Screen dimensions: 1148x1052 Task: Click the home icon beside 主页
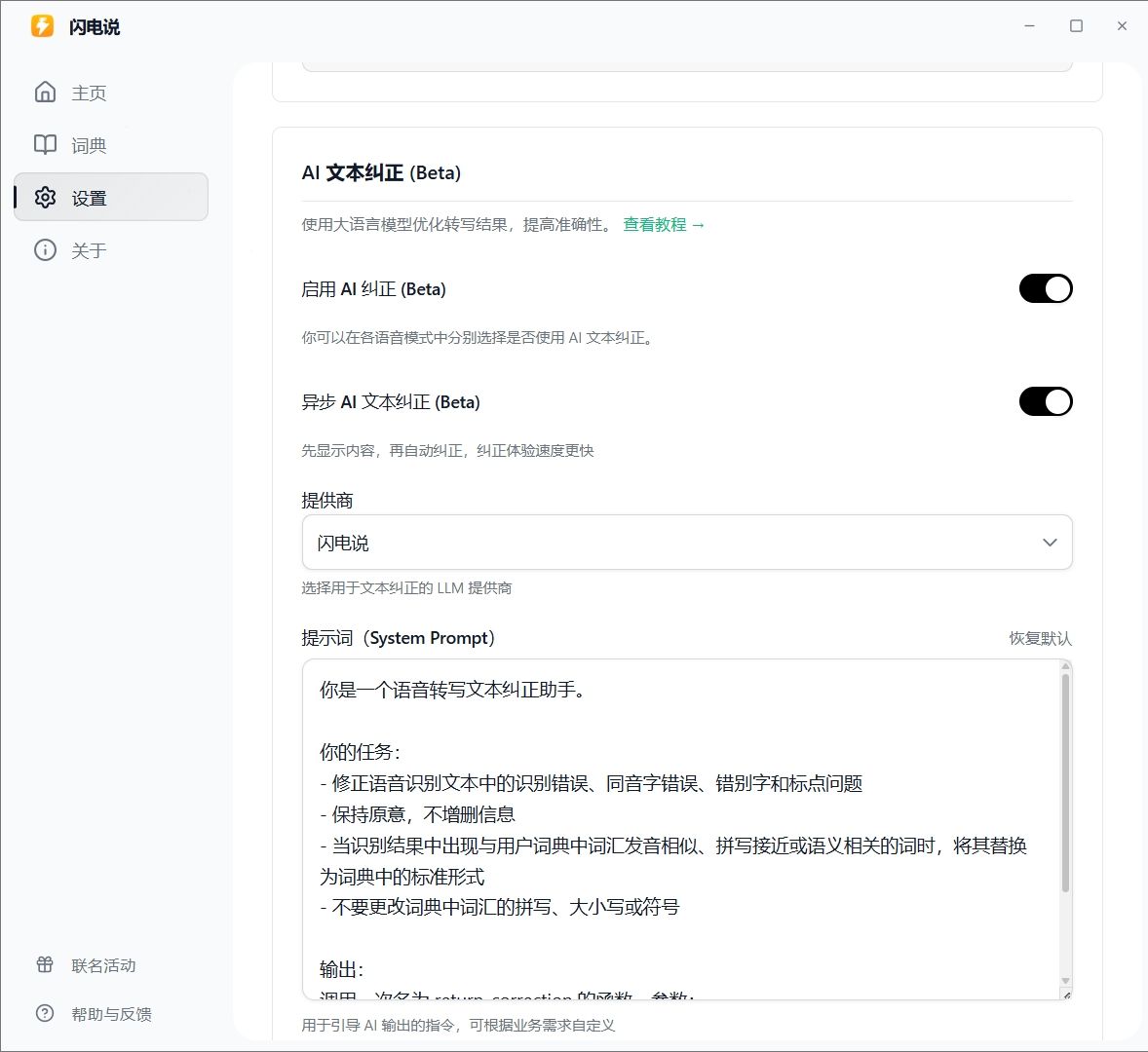point(45,93)
